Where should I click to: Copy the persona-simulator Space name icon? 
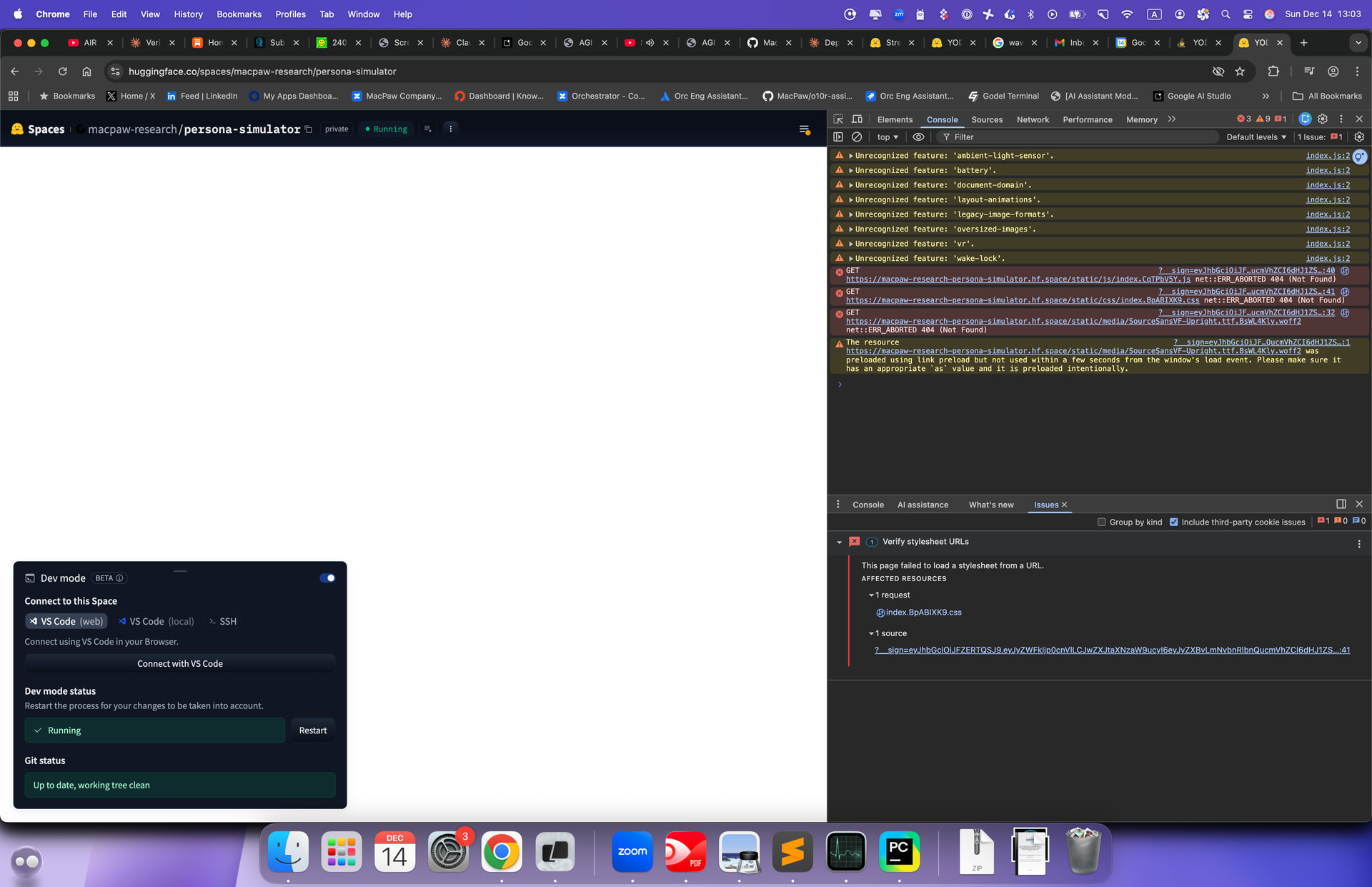pos(309,129)
